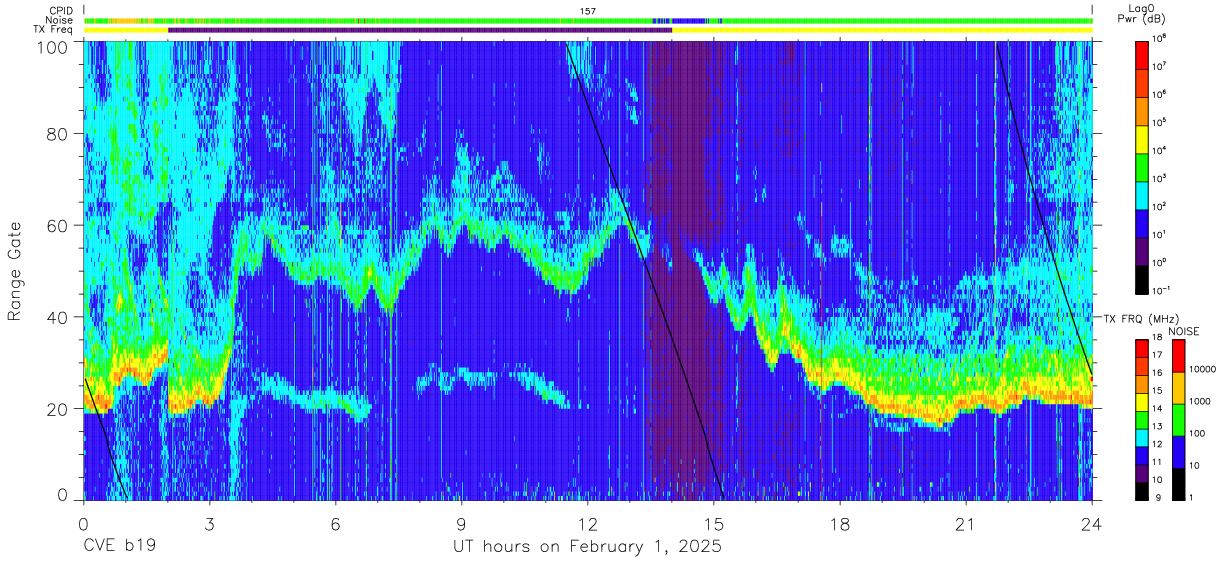
Task: Click x-axis tick label 18 hours
Action: [840, 523]
